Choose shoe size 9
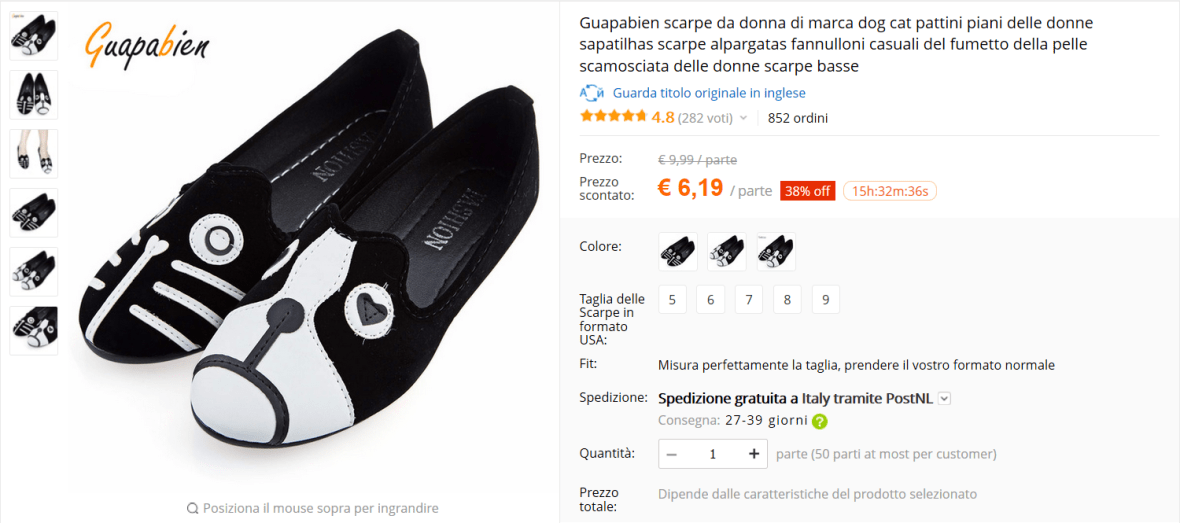The height and width of the screenshot is (523, 1180). point(826,299)
